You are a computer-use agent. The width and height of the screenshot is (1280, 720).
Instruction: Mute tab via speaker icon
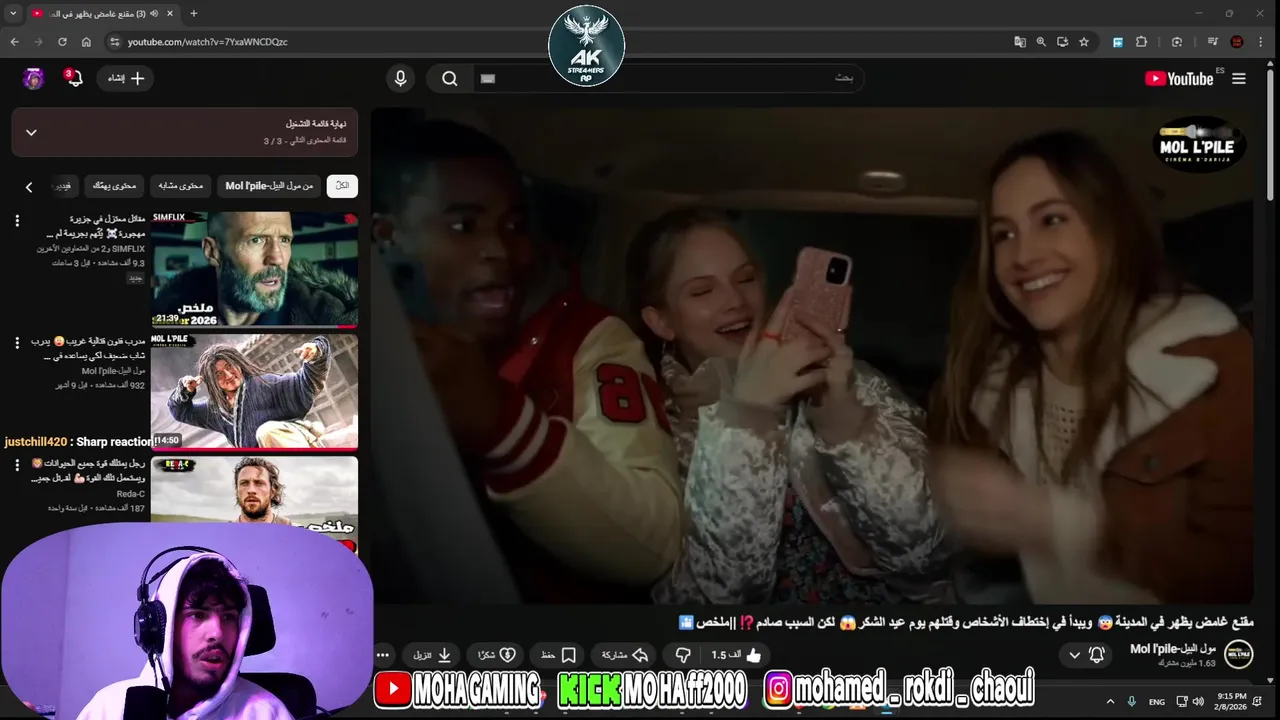click(153, 14)
